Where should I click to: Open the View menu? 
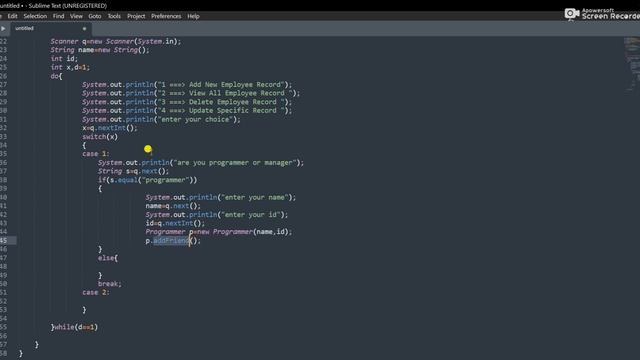pos(76,16)
